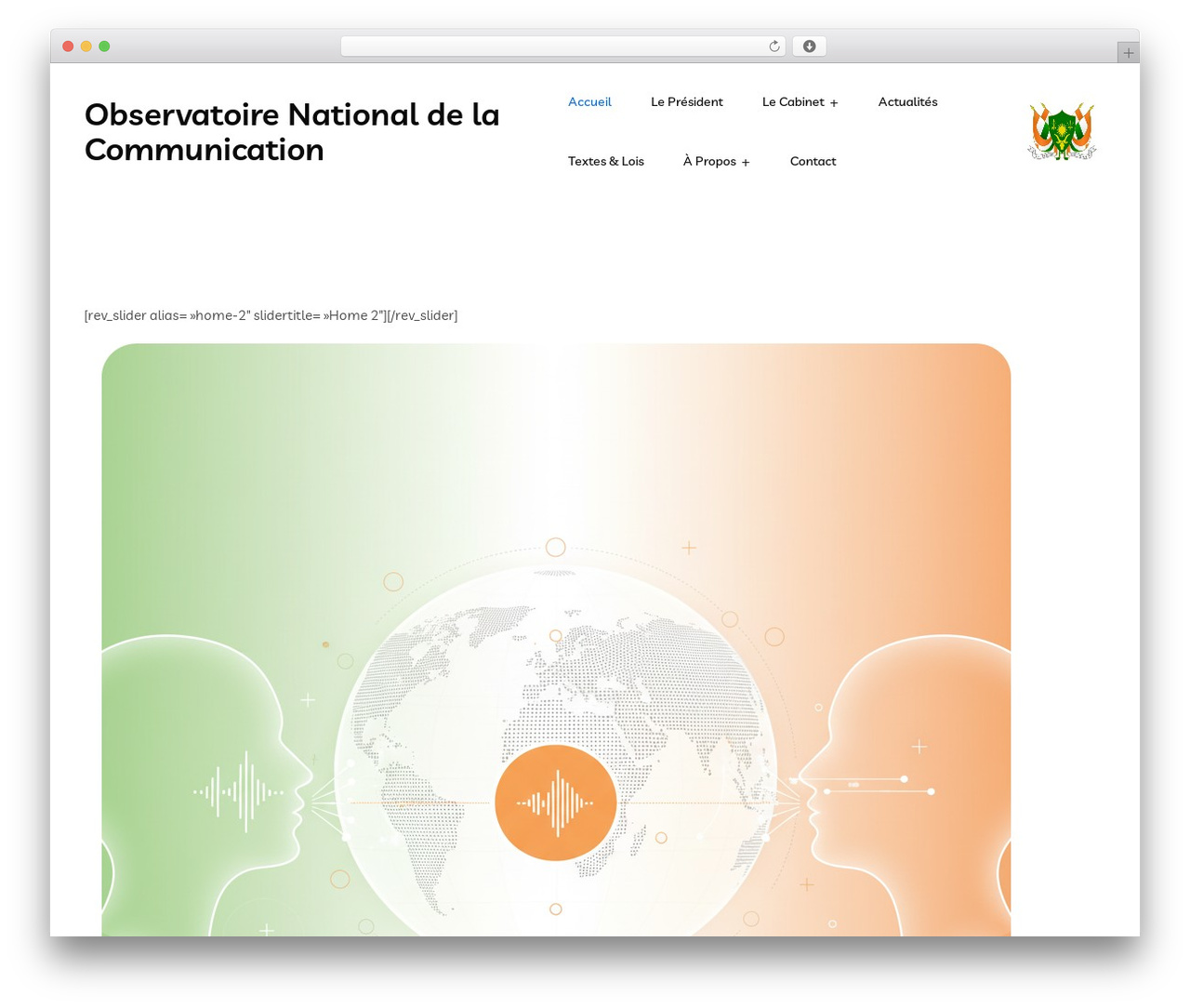Reload the page with refresh icon
Screen dimensions: 1190x1008
(773, 46)
